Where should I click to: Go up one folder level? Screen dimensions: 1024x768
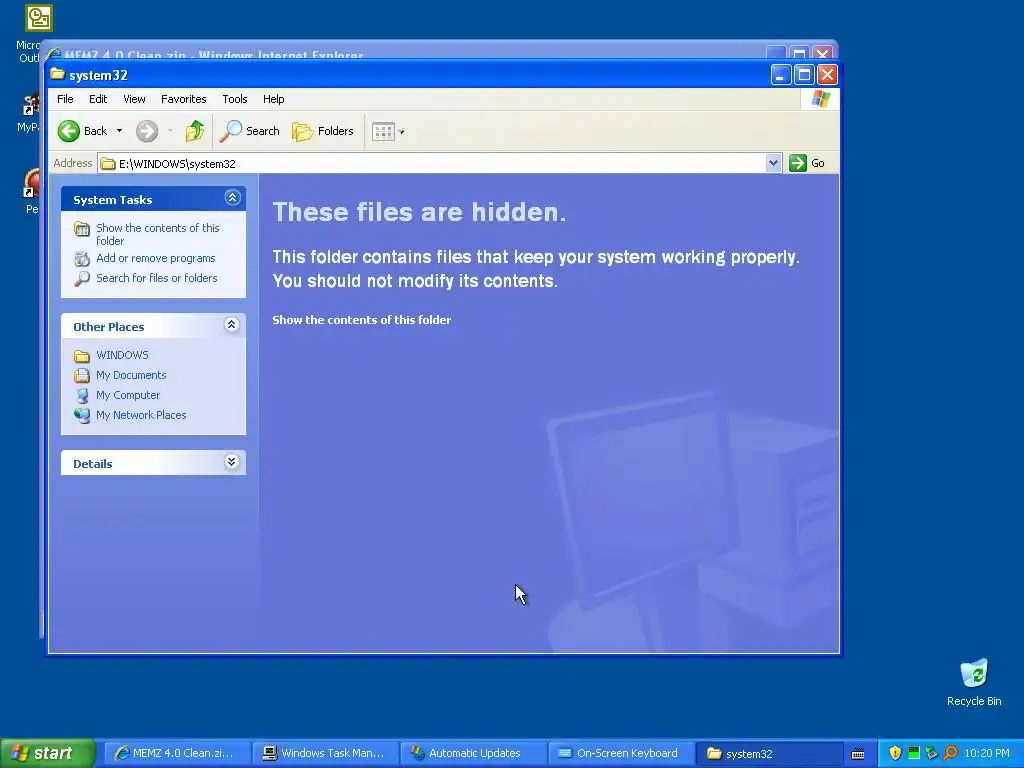tap(195, 131)
